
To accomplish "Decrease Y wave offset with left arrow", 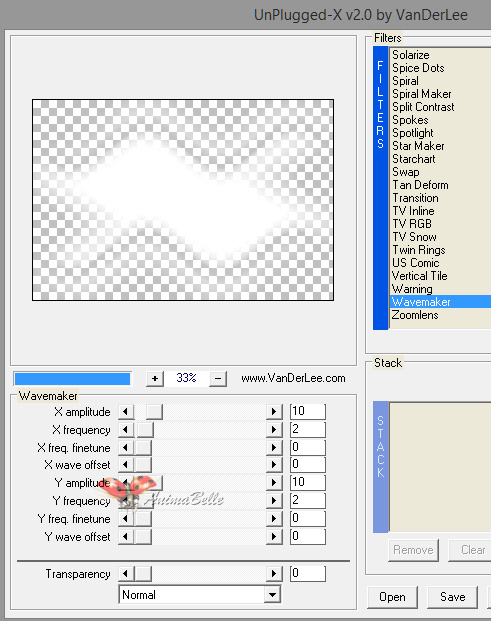I will pos(126,537).
